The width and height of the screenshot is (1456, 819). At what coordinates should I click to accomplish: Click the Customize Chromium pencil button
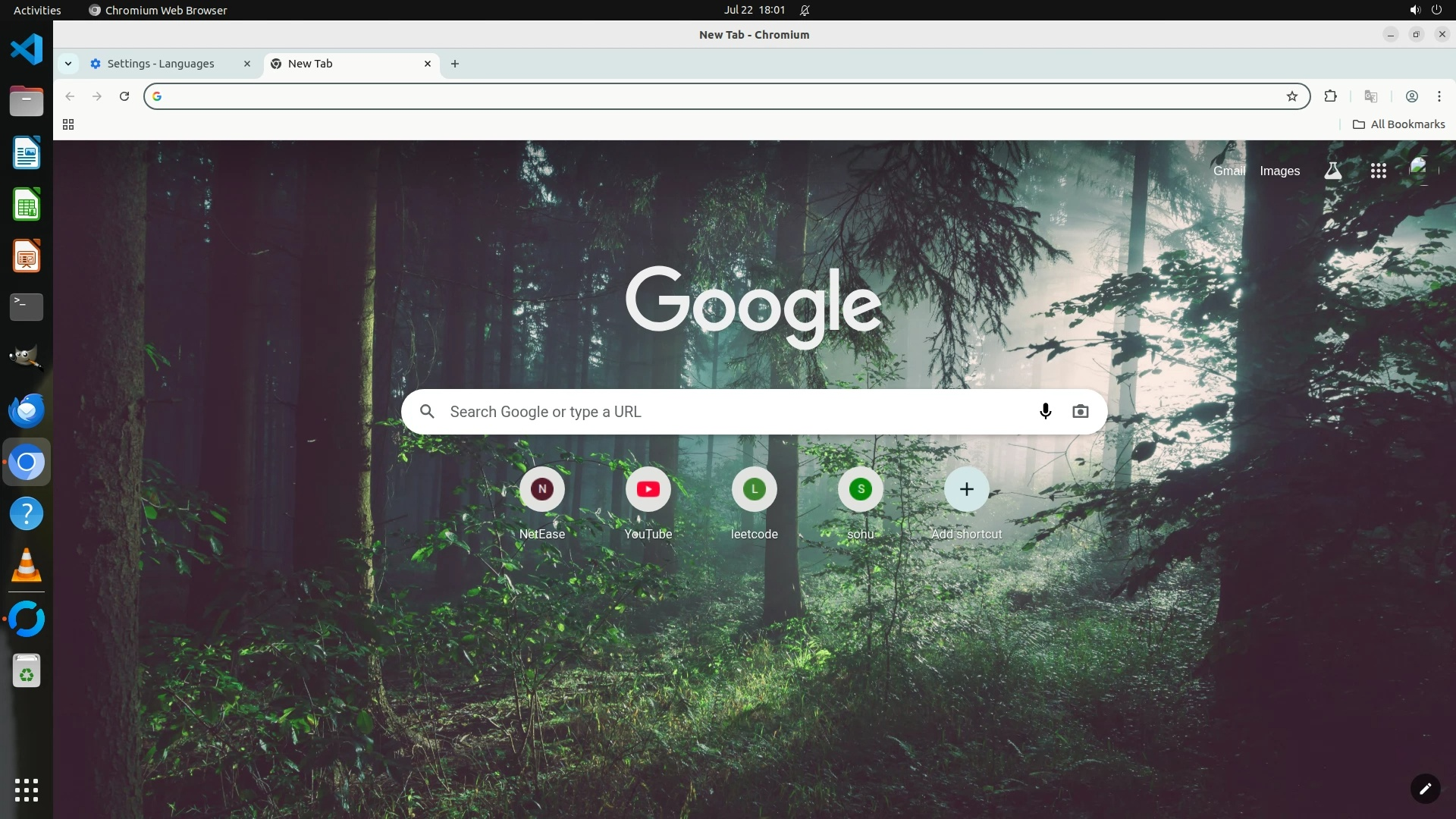pos(1425,788)
